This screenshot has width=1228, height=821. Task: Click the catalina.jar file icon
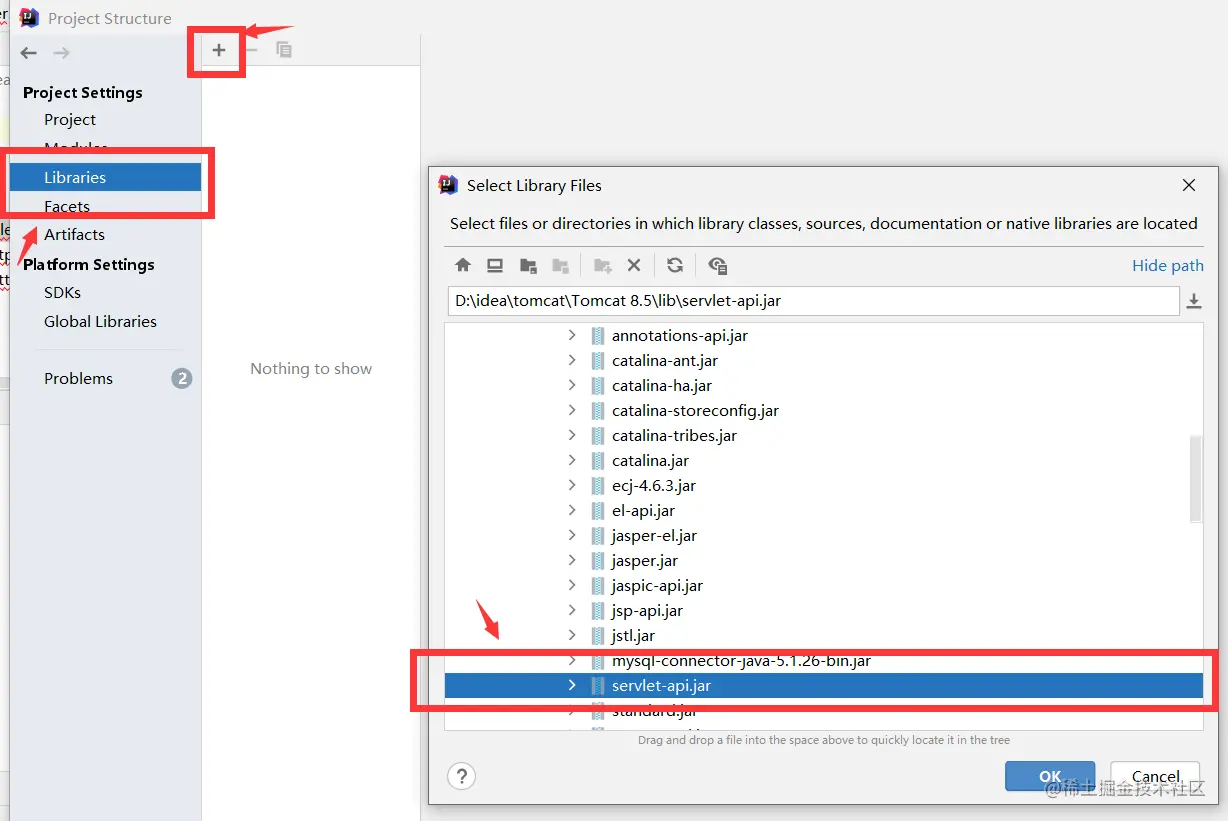pyautogui.click(x=598, y=461)
